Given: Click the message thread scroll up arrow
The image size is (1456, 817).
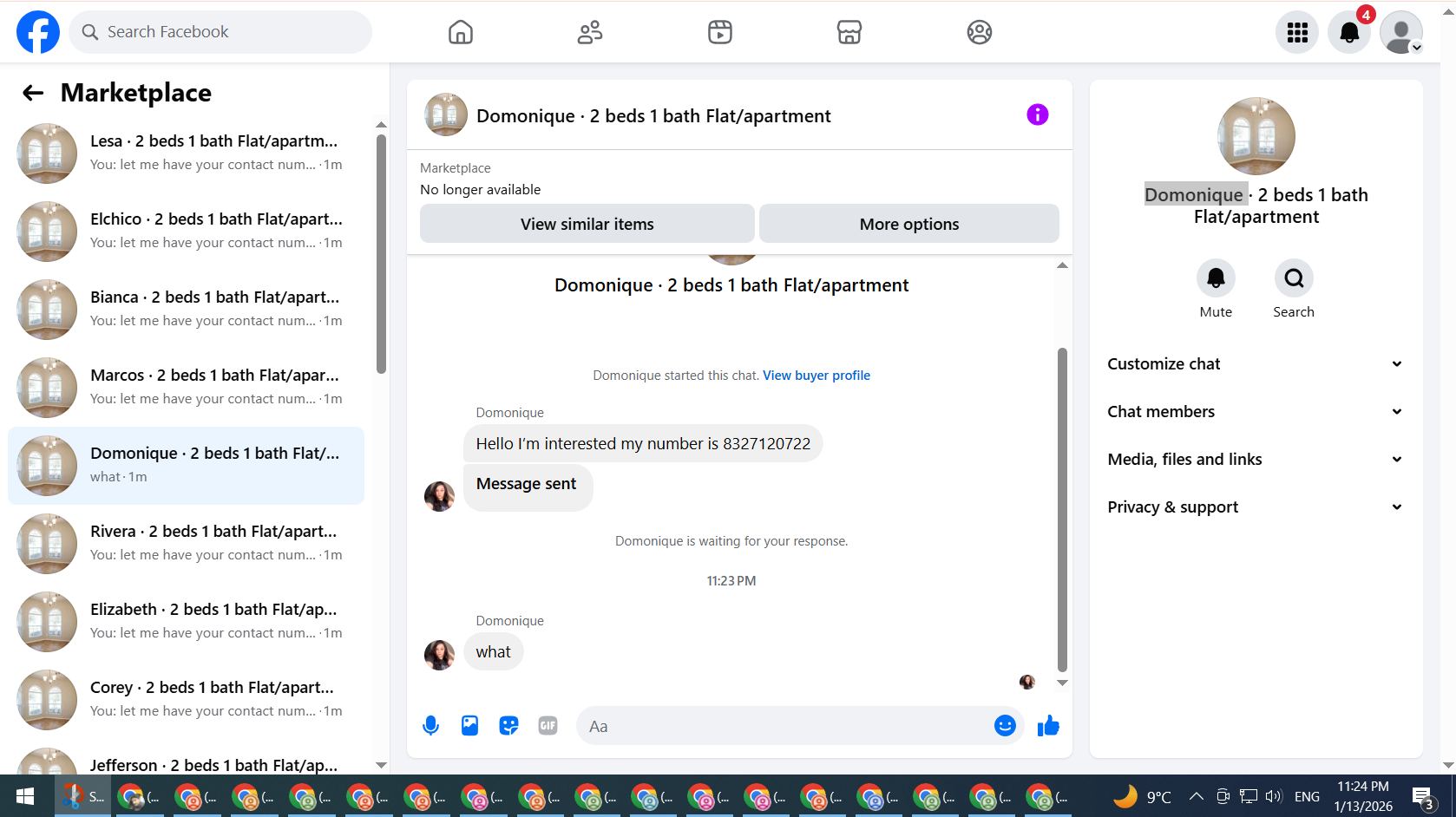Looking at the screenshot, I should coord(1062,265).
